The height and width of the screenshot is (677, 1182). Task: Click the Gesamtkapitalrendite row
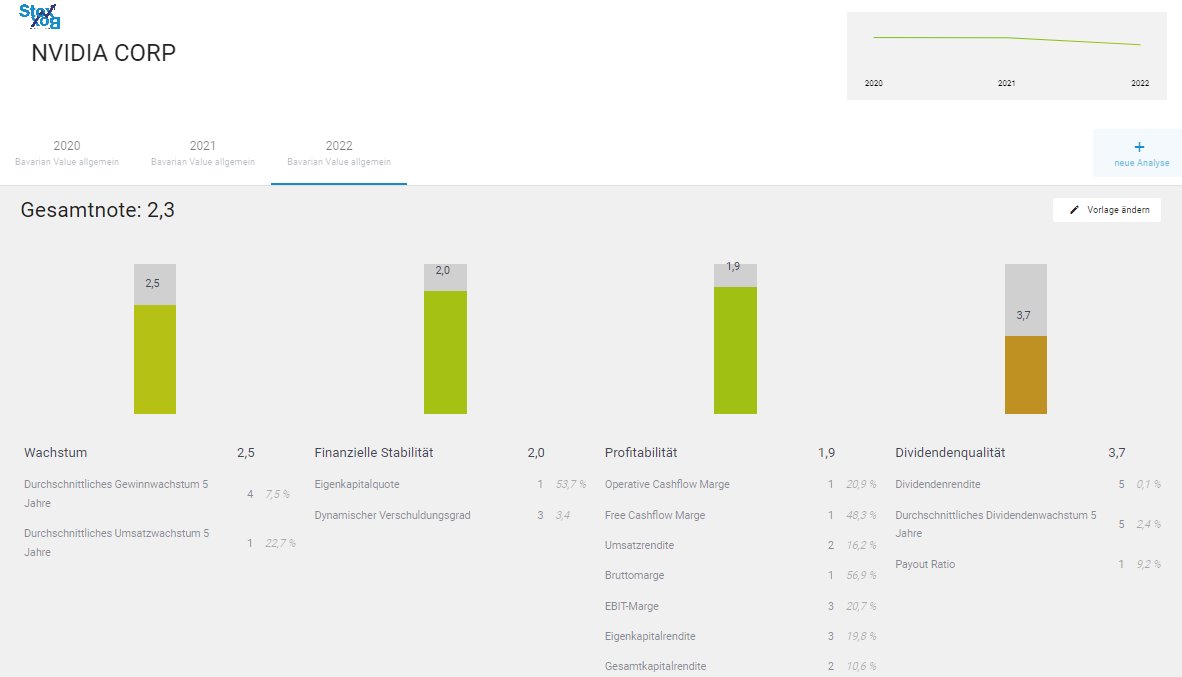tap(740, 666)
